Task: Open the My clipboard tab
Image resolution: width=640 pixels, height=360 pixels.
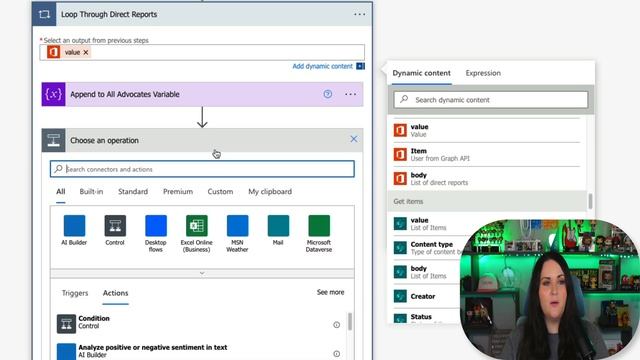Action: tap(270, 192)
